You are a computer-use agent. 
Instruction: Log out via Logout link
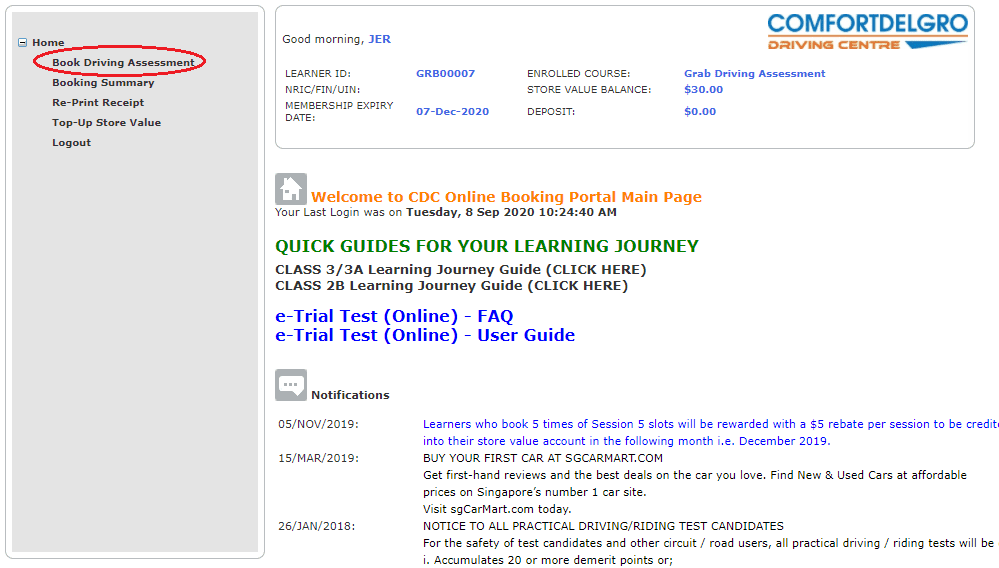pos(71,143)
